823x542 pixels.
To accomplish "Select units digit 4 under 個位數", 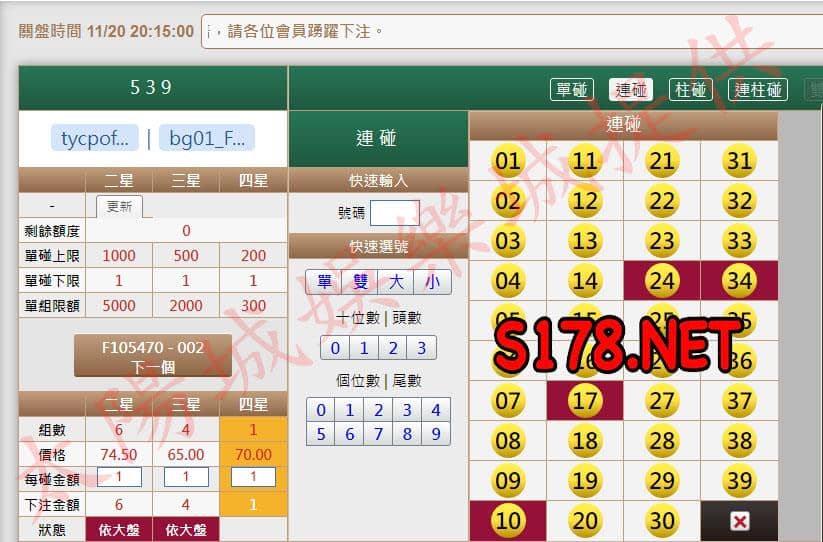I will [x=436, y=410].
